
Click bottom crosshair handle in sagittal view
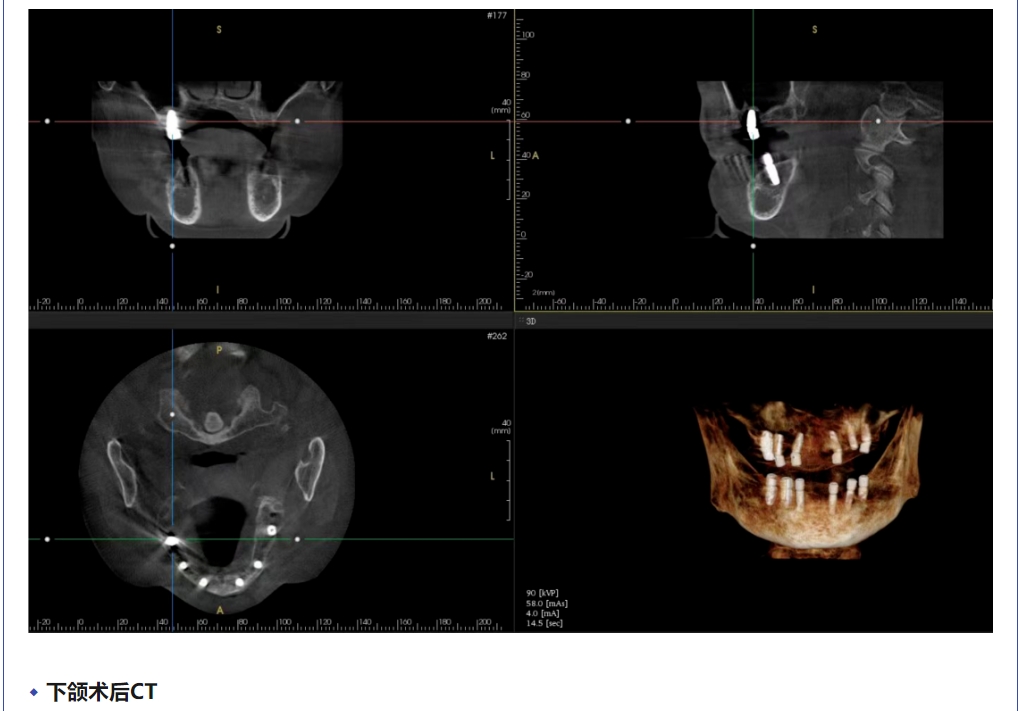753,245
